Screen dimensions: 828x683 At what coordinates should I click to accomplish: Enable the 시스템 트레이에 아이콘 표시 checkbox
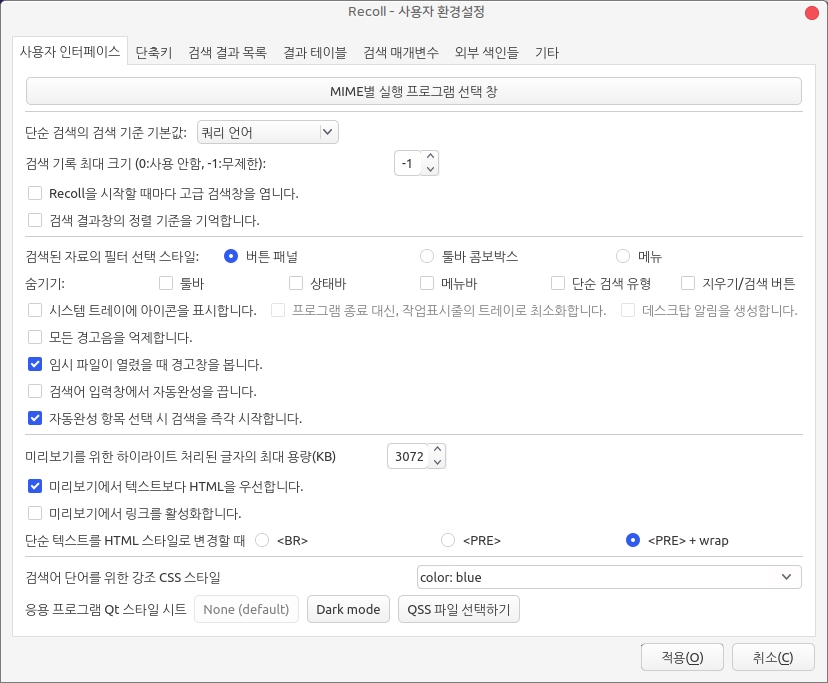pos(35,310)
